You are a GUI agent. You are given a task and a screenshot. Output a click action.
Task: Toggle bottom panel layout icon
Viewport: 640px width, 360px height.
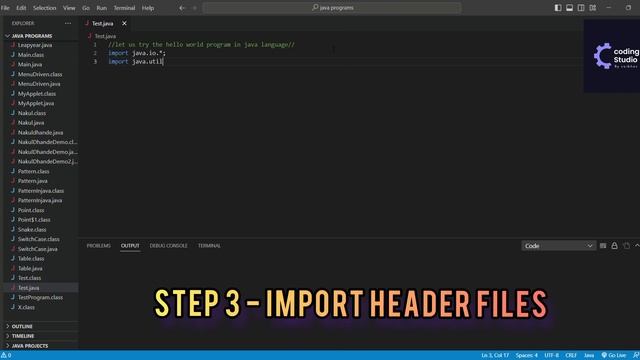pyautogui.click(x=569, y=8)
